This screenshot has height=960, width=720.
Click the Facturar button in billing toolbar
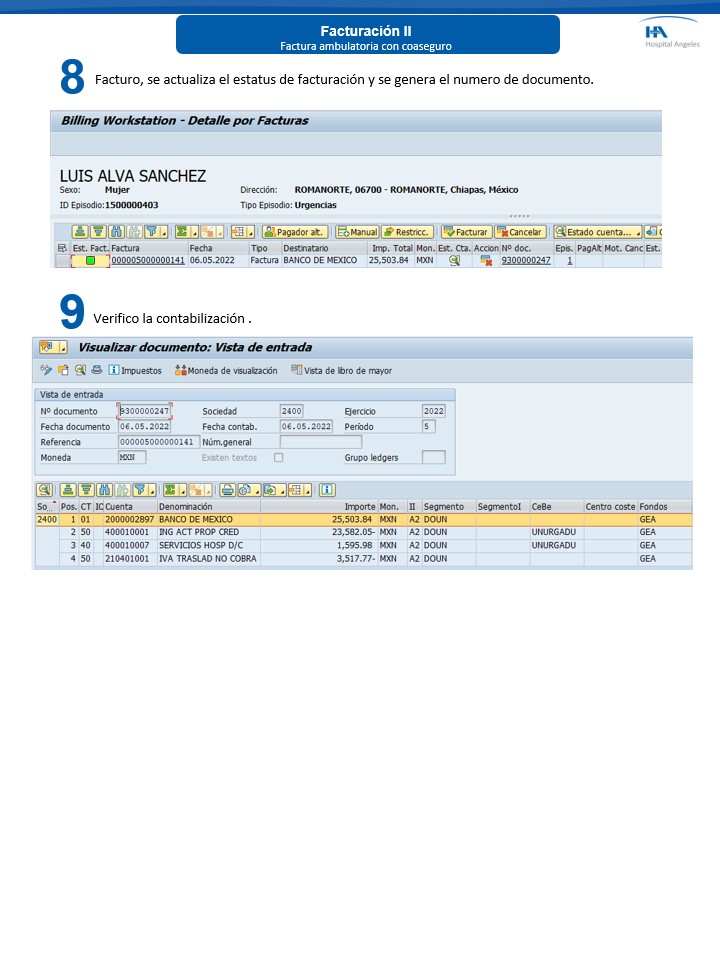(466, 232)
